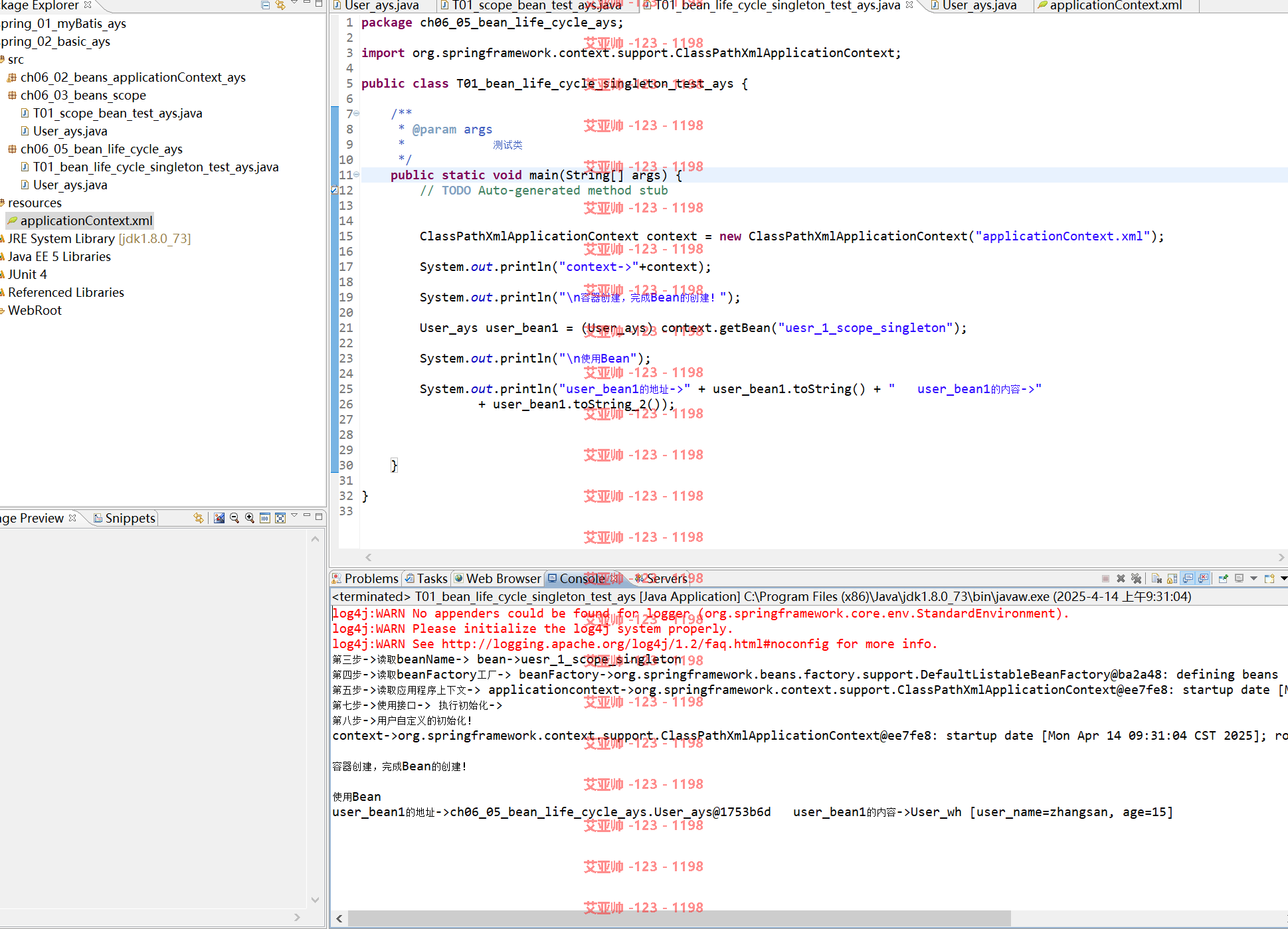The image size is (1288, 929).
Task: Click Terminate button in Console toolbar
Action: tap(1105, 578)
